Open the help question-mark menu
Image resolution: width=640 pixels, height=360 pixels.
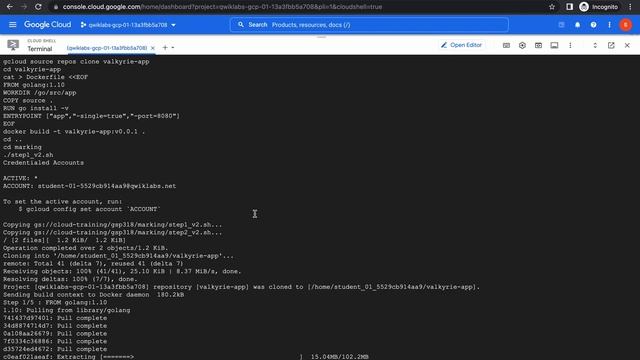[593, 25]
